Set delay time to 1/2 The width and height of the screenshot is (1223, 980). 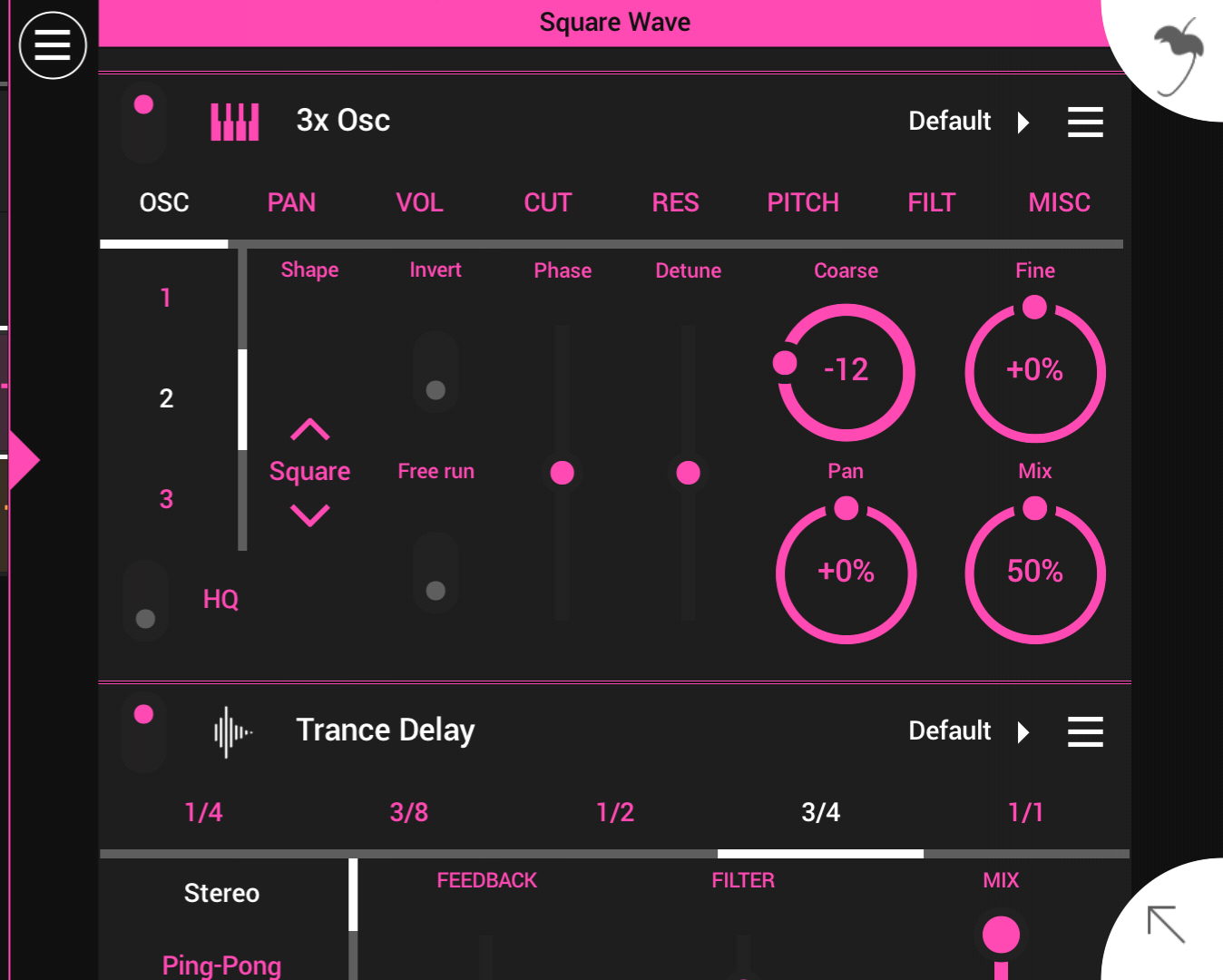[x=615, y=812]
